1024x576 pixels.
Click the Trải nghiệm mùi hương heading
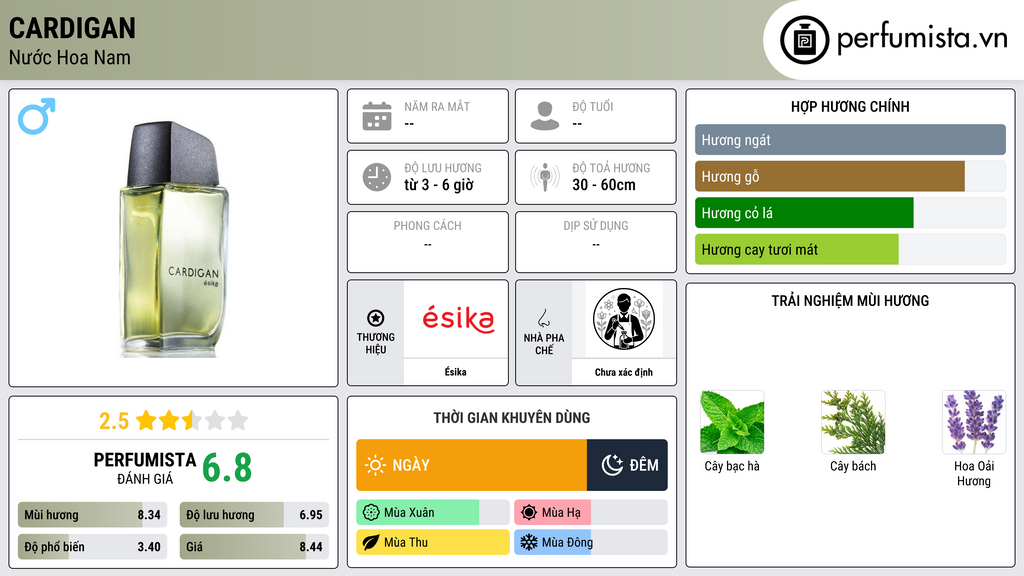(x=850, y=301)
